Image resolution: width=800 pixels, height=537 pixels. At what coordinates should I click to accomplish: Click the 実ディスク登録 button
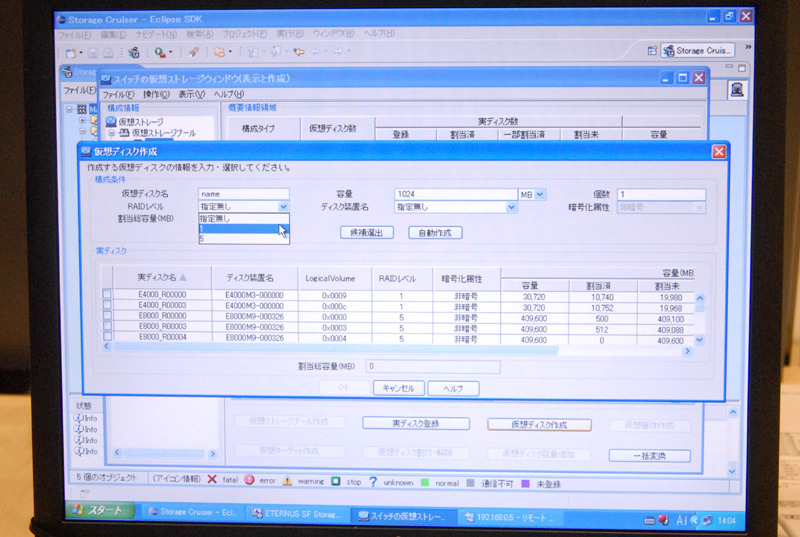pos(416,423)
